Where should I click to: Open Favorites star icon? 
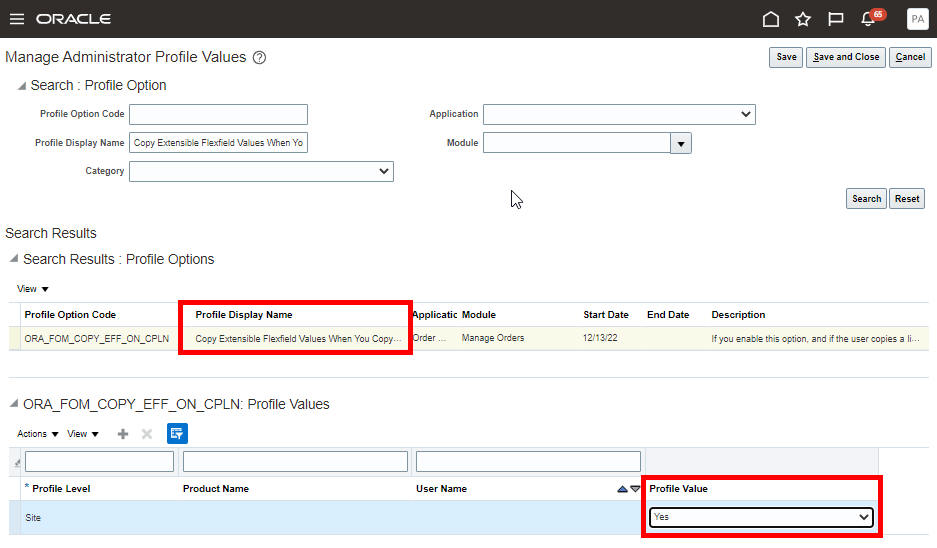[x=803, y=19]
